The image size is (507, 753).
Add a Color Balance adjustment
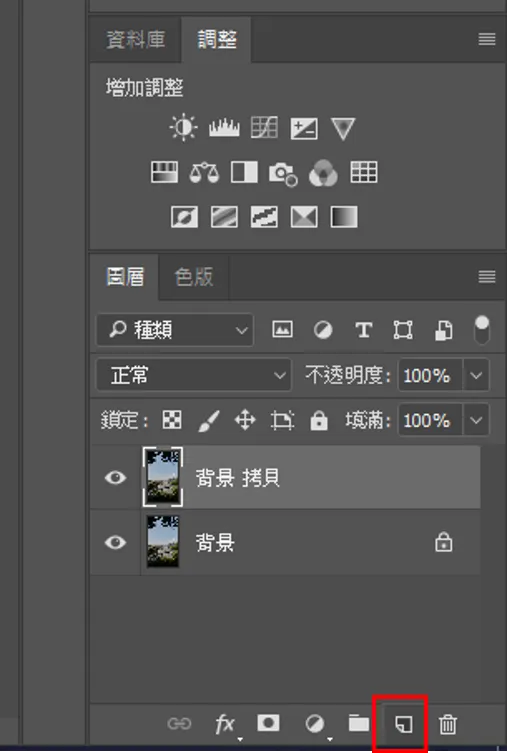click(204, 172)
